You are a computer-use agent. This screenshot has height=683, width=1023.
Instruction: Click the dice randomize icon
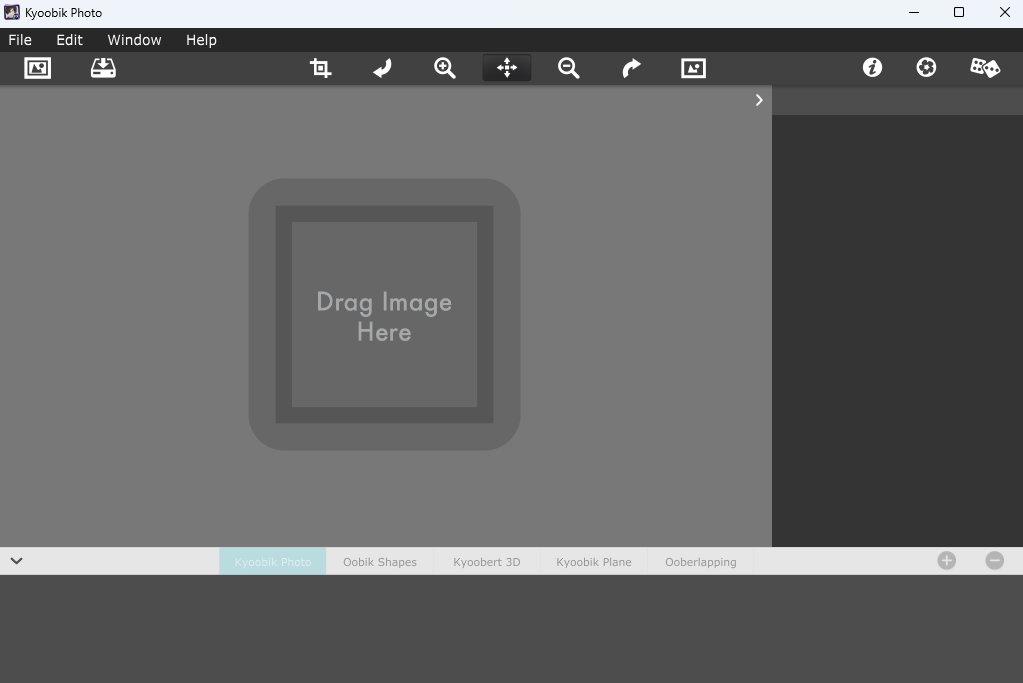(x=985, y=67)
